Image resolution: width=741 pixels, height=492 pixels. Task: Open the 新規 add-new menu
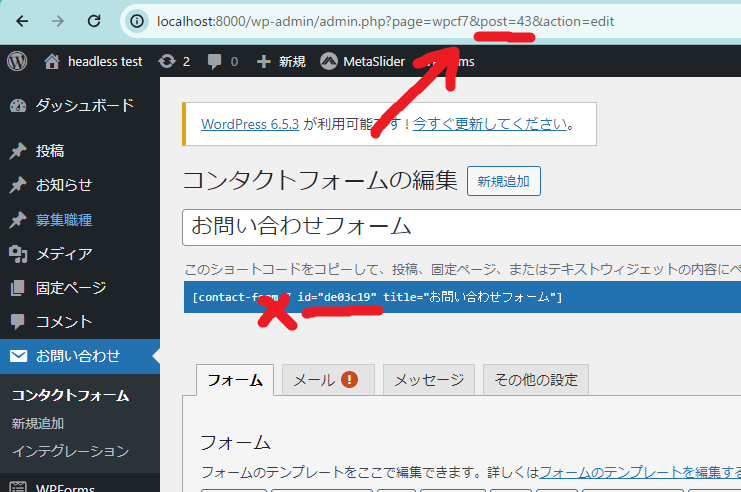coord(281,61)
